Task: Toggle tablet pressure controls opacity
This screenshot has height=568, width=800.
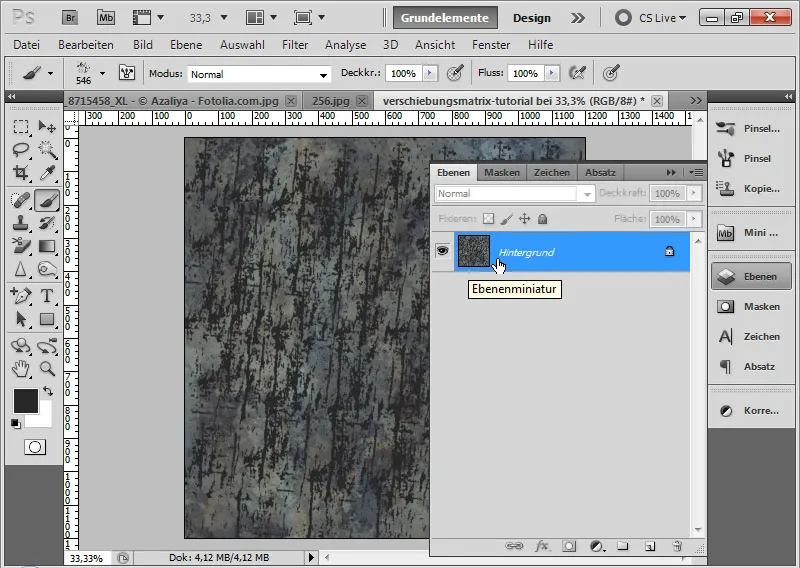Action: click(455, 73)
